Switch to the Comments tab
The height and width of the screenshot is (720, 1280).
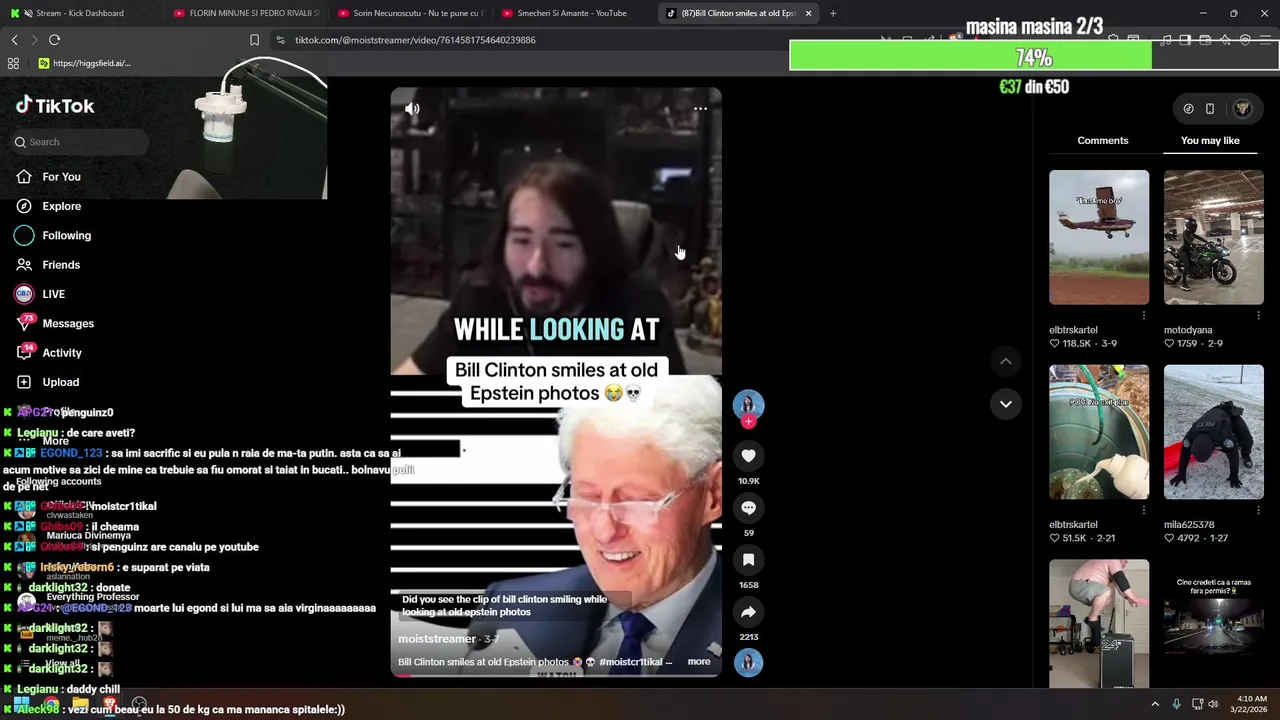tap(1102, 140)
